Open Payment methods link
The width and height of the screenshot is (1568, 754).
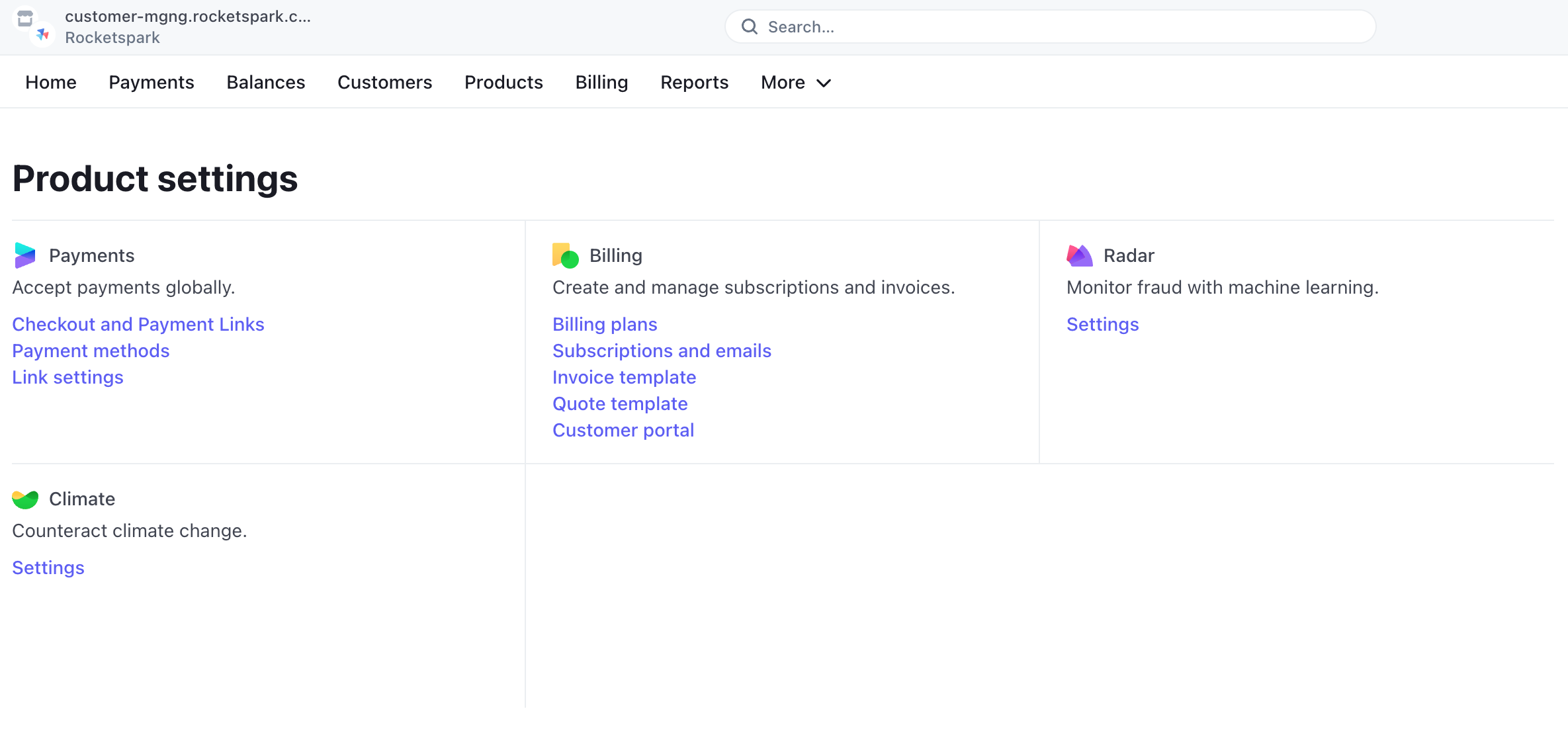tap(91, 351)
